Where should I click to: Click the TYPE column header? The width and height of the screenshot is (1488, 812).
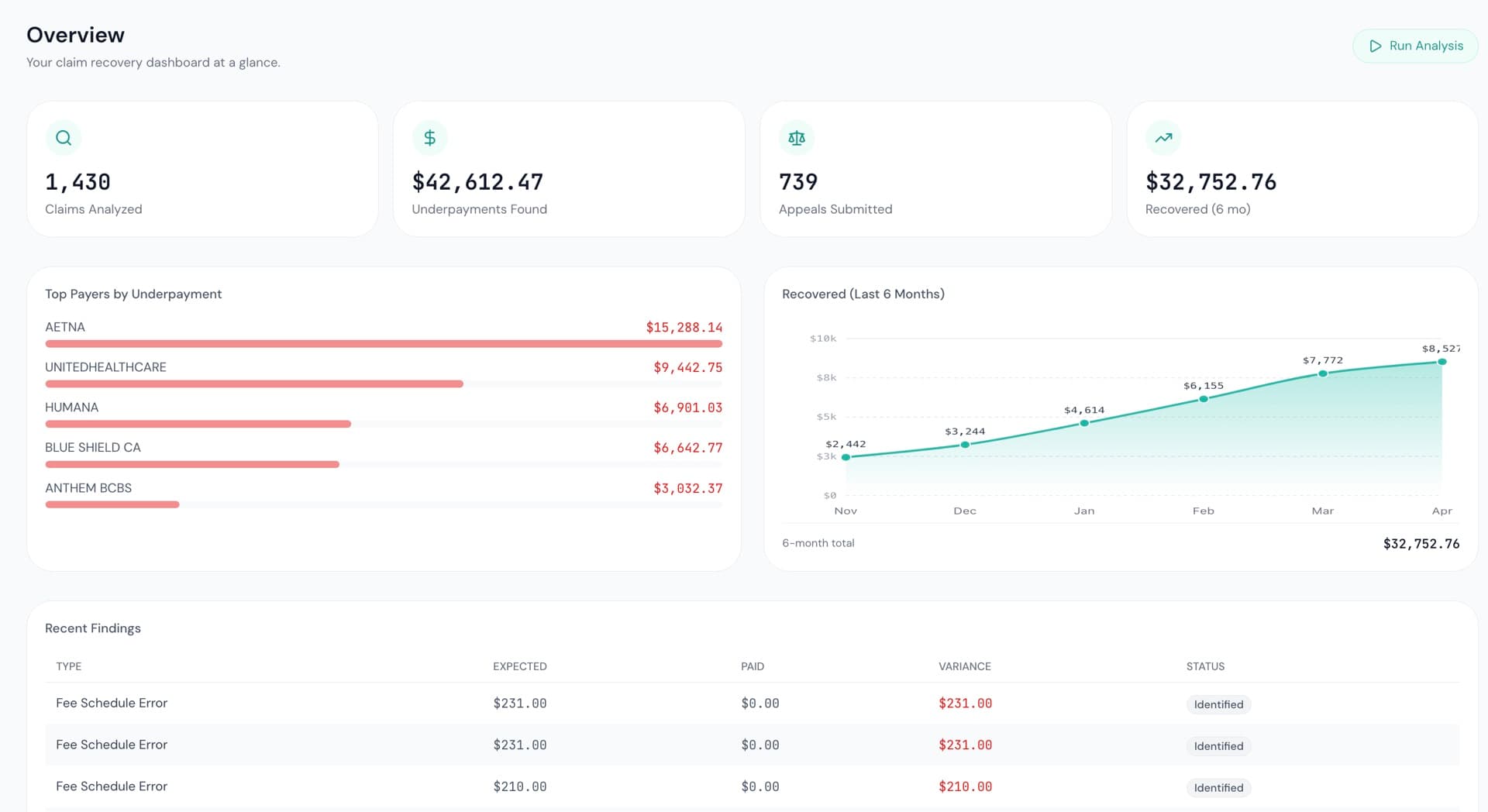point(68,666)
